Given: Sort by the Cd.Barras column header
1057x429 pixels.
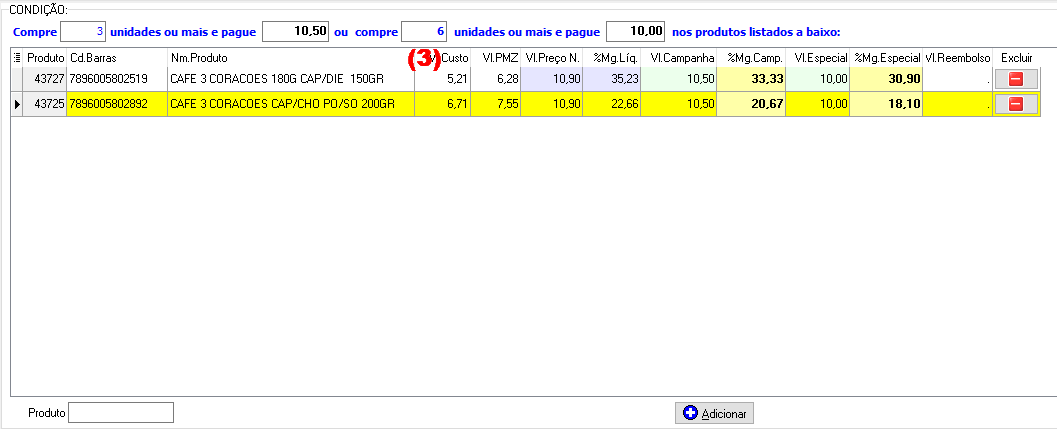Looking at the screenshot, I should tap(117, 58).
